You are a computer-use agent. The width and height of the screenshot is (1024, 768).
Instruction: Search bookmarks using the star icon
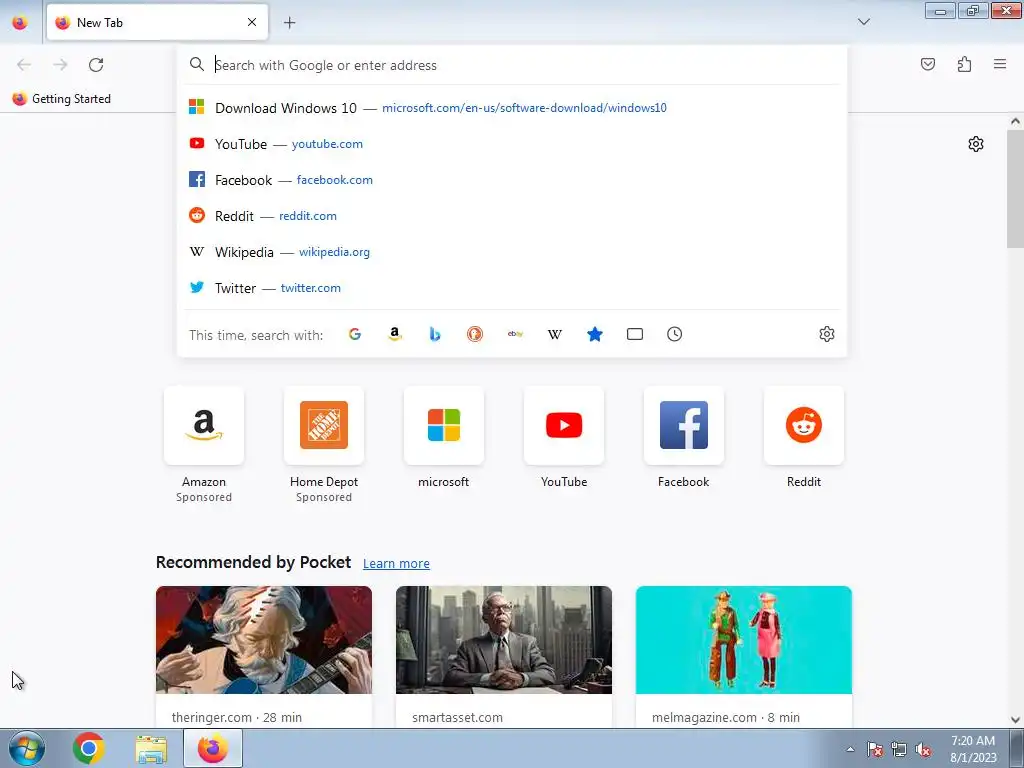click(595, 334)
